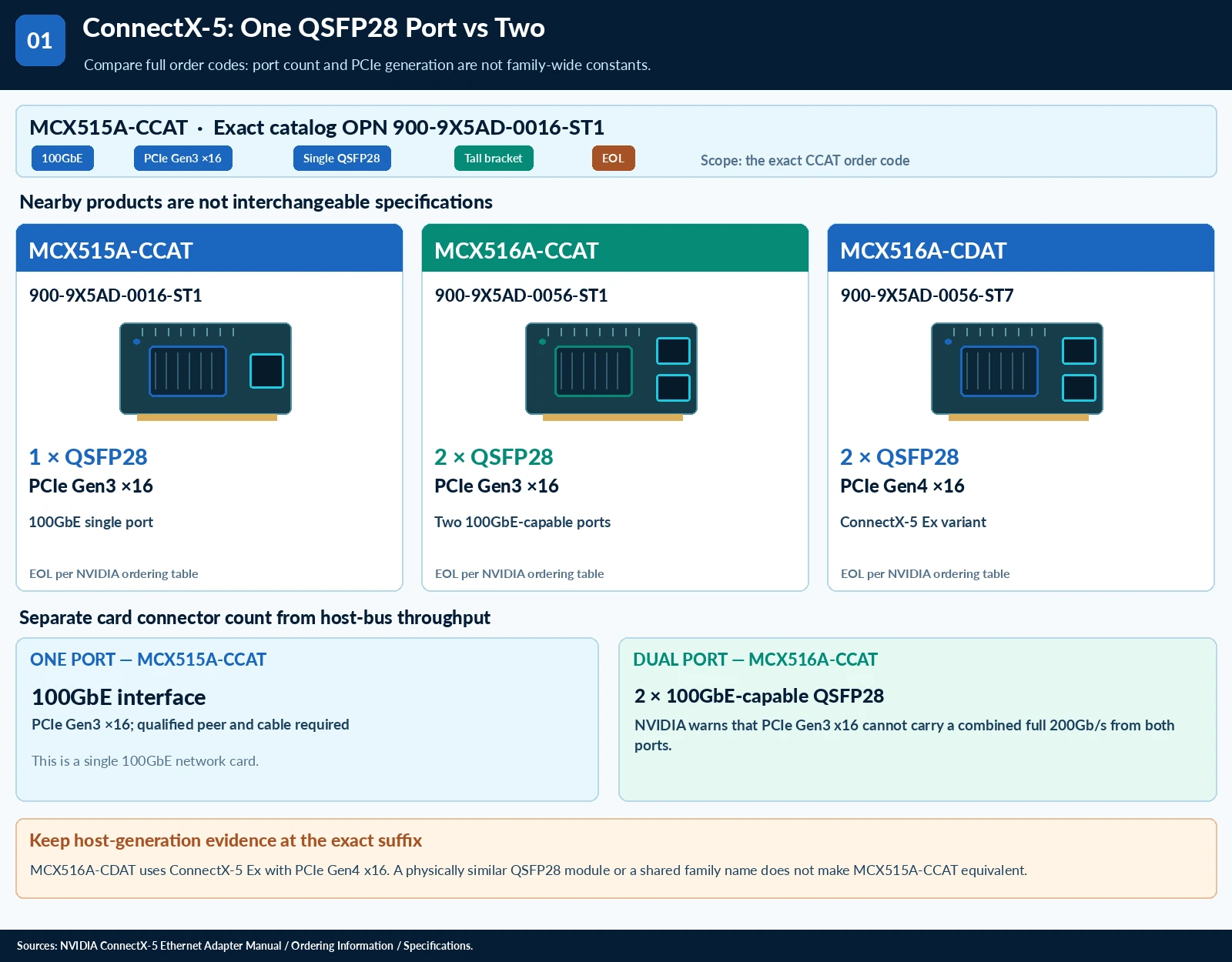Click the green MCX516A-CCAT card header
Screen dimensions: 1232x962
point(615,249)
